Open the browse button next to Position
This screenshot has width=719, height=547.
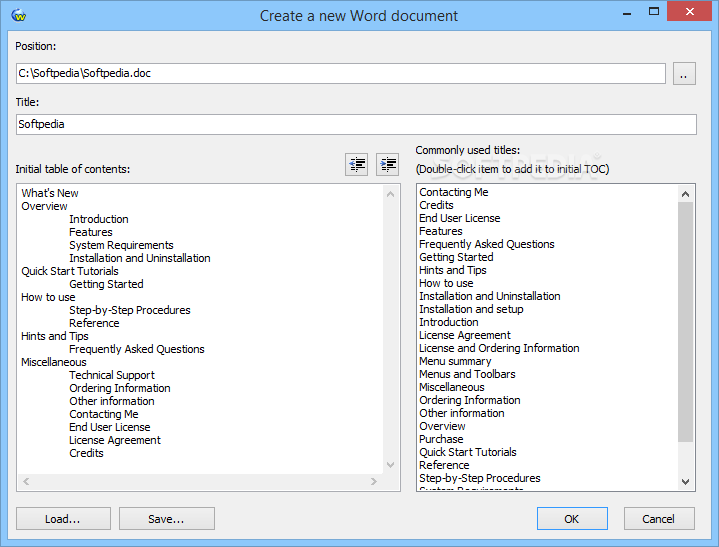click(684, 73)
